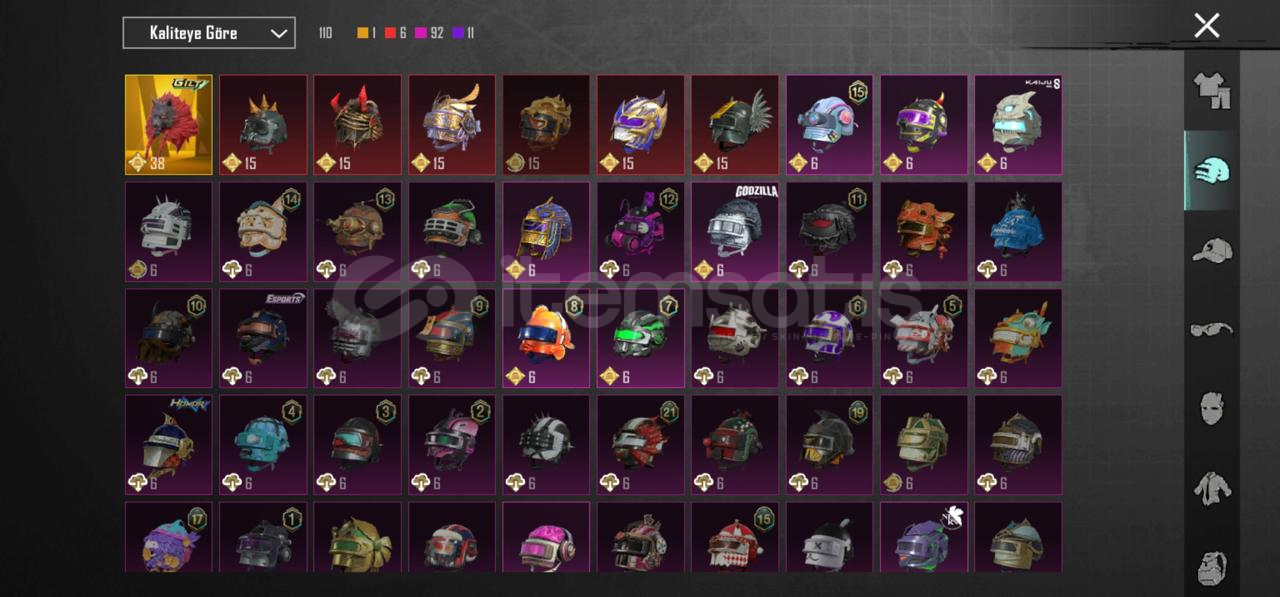Open the Kaliteye Göre sort dropdown

(x=209, y=33)
